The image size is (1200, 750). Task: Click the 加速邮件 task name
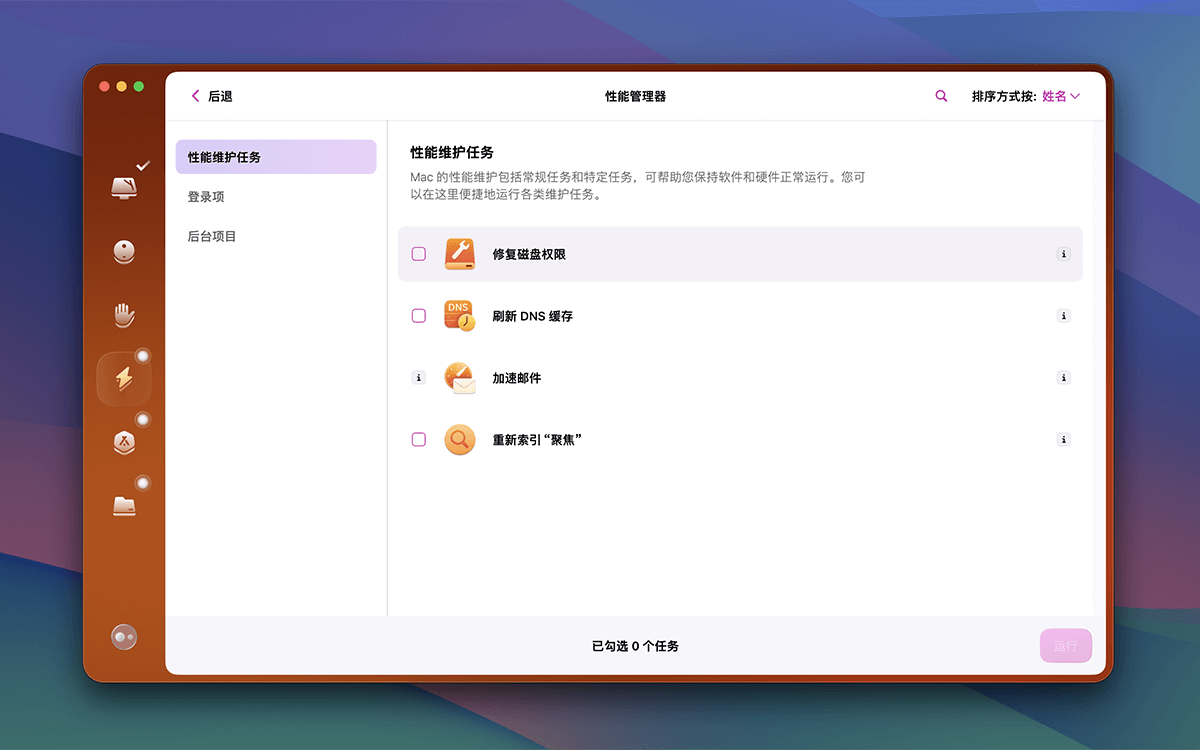(x=517, y=378)
